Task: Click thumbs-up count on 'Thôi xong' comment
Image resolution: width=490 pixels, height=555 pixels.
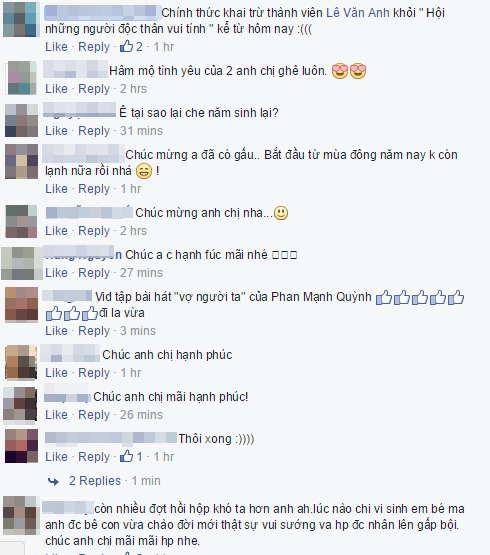Action: coord(131,456)
